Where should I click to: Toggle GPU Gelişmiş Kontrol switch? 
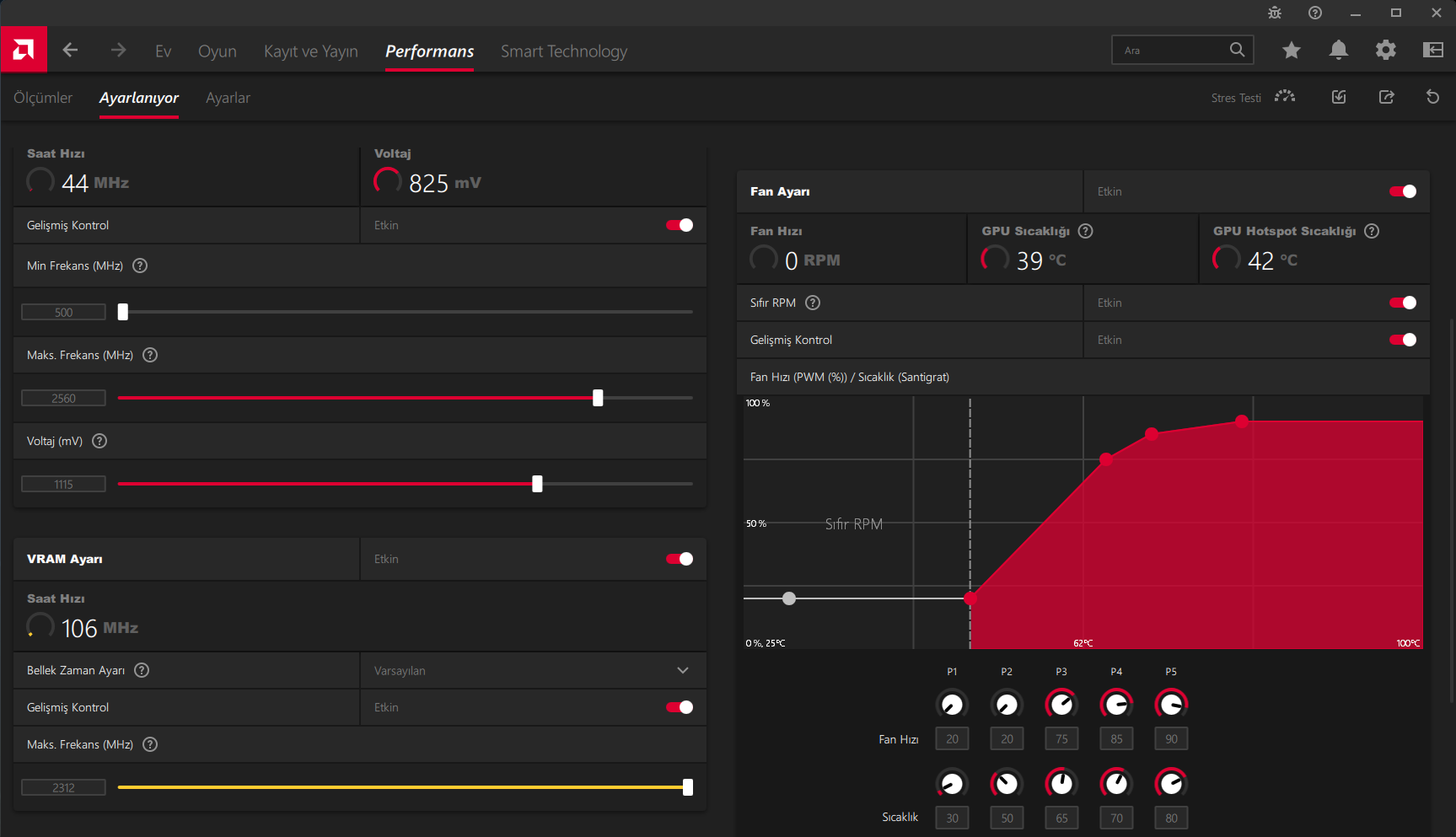click(680, 225)
